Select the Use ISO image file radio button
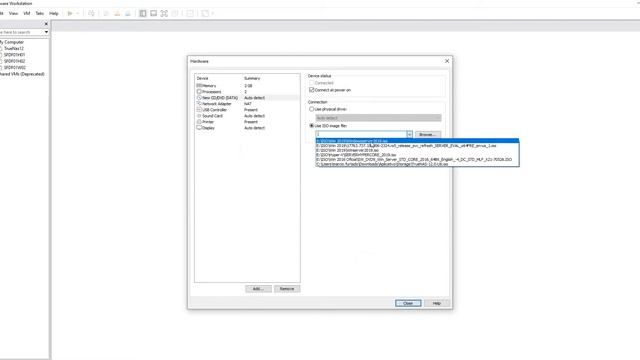This screenshot has height=360, width=640. tap(312, 126)
